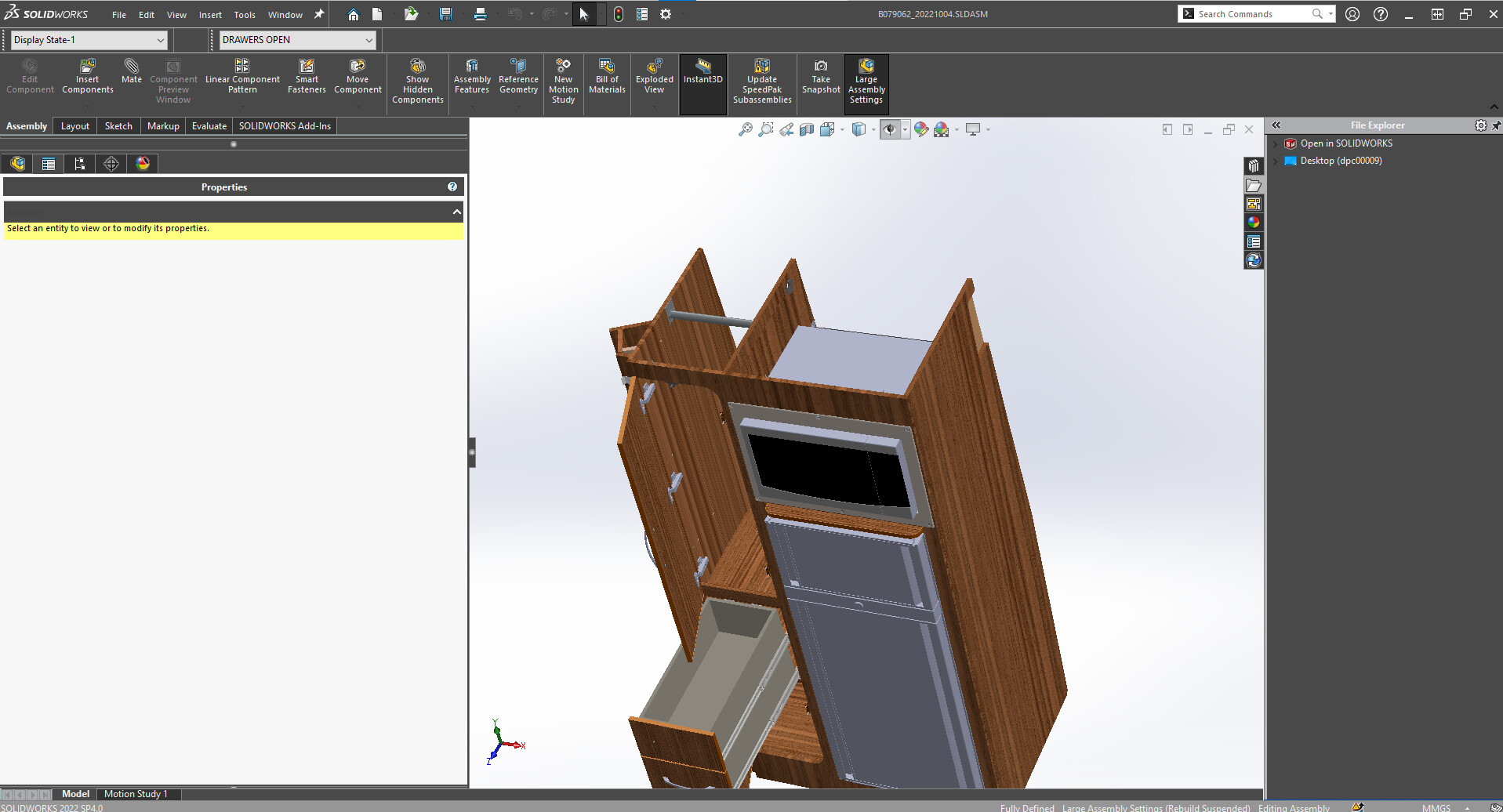Open the ConfigurationManager tab icon
Image resolution: width=1503 pixels, height=812 pixels.
[x=79, y=164]
